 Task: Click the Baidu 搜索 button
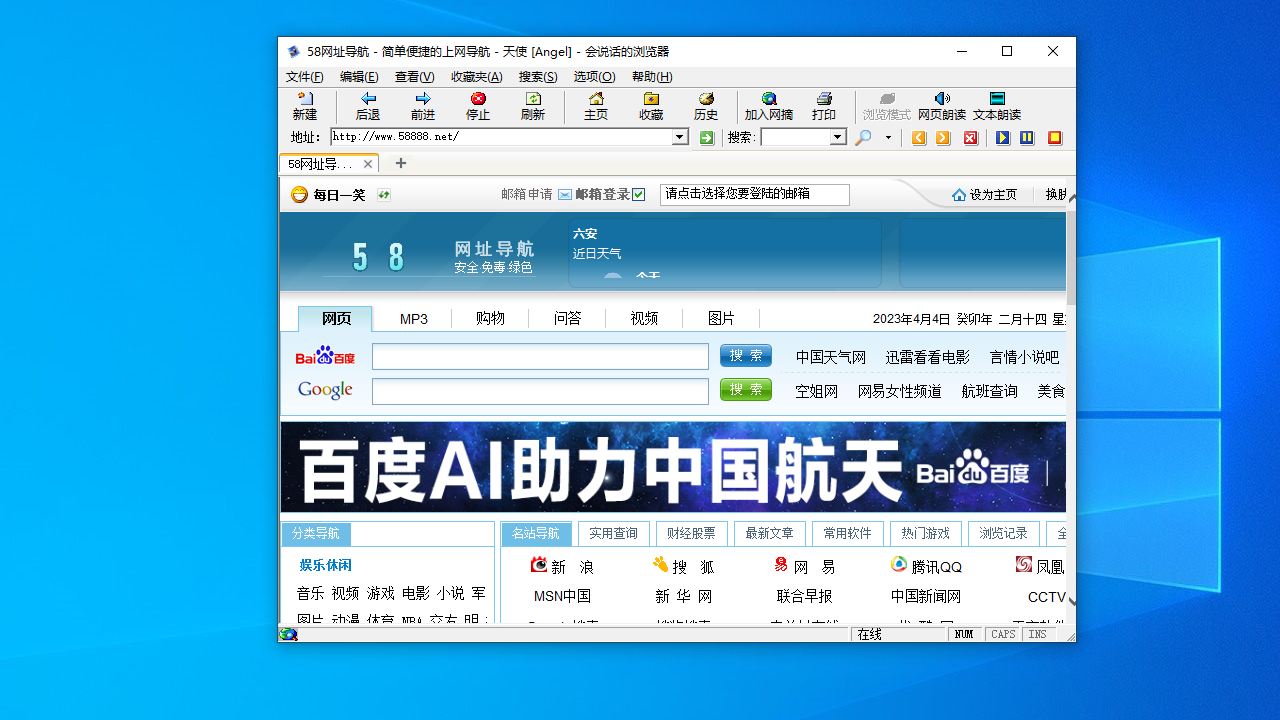(745, 356)
